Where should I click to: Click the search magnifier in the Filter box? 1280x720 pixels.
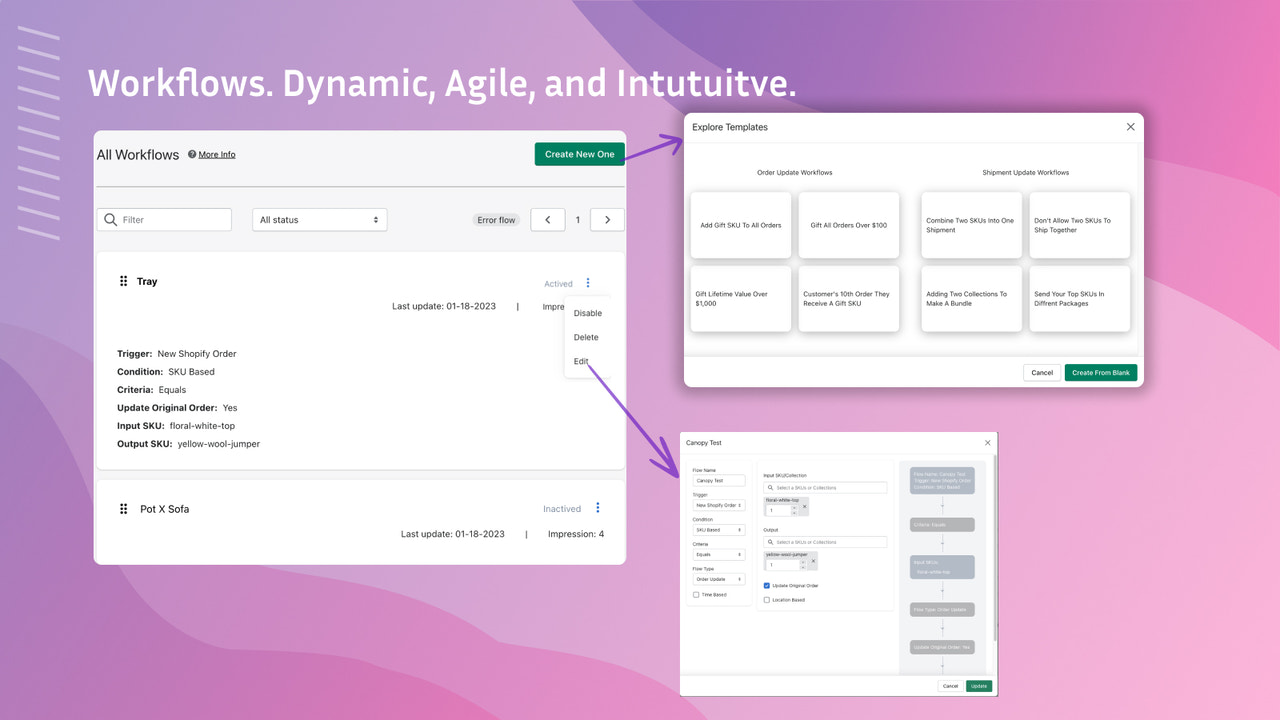tap(110, 219)
